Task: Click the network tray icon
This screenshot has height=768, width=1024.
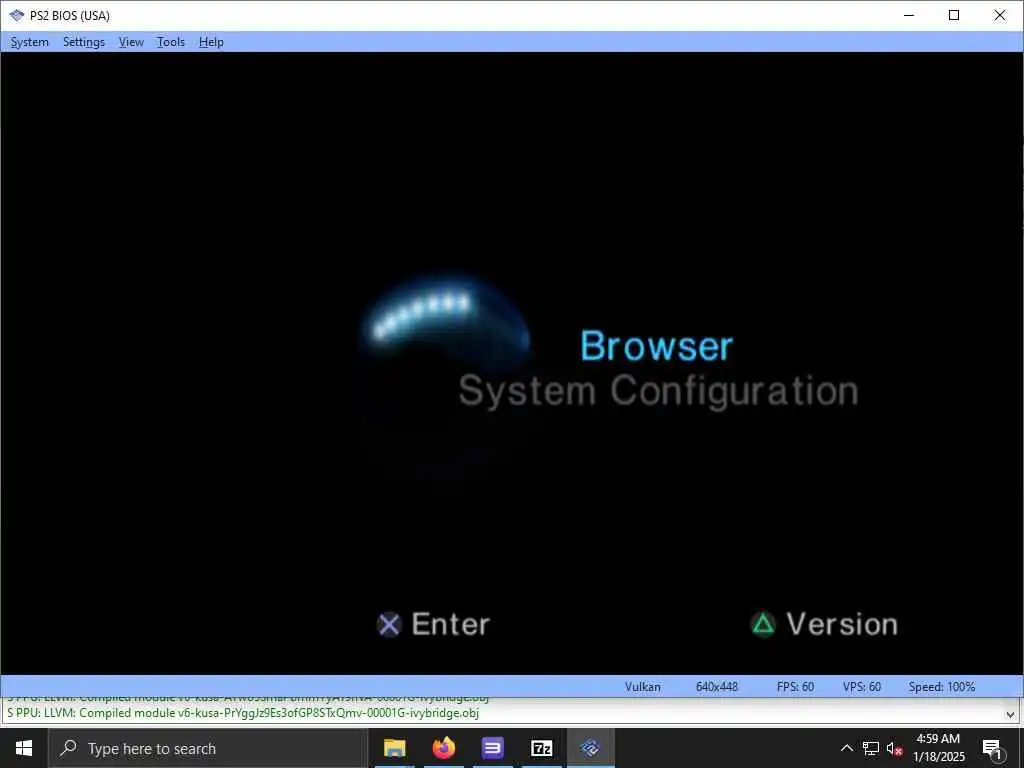Action: pyautogui.click(x=871, y=748)
